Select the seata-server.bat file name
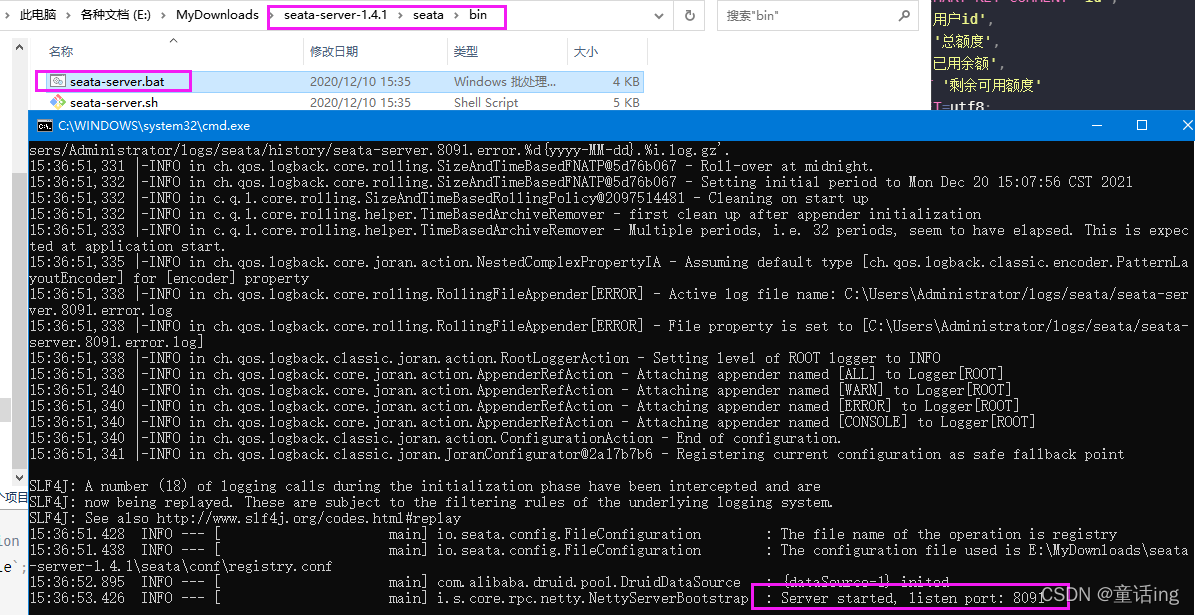The height and width of the screenshot is (615, 1195). coord(117,82)
